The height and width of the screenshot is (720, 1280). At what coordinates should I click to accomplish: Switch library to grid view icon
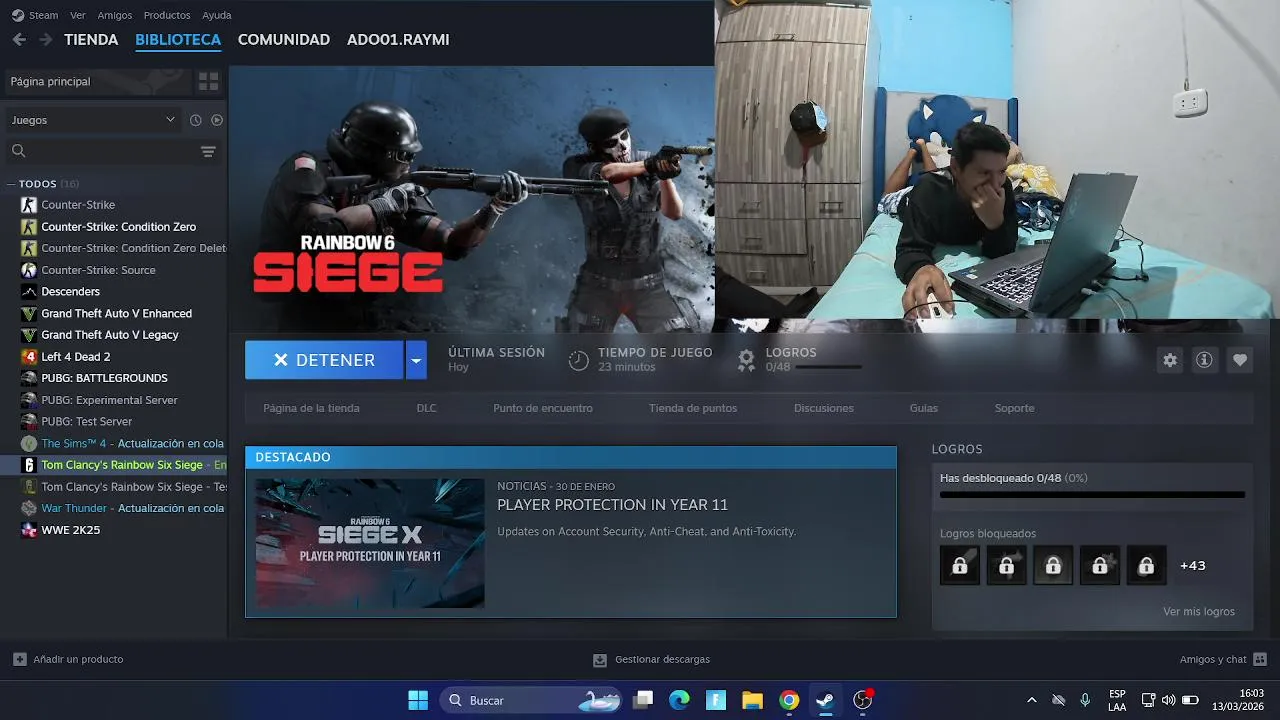pyautogui.click(x=209, y=81)
